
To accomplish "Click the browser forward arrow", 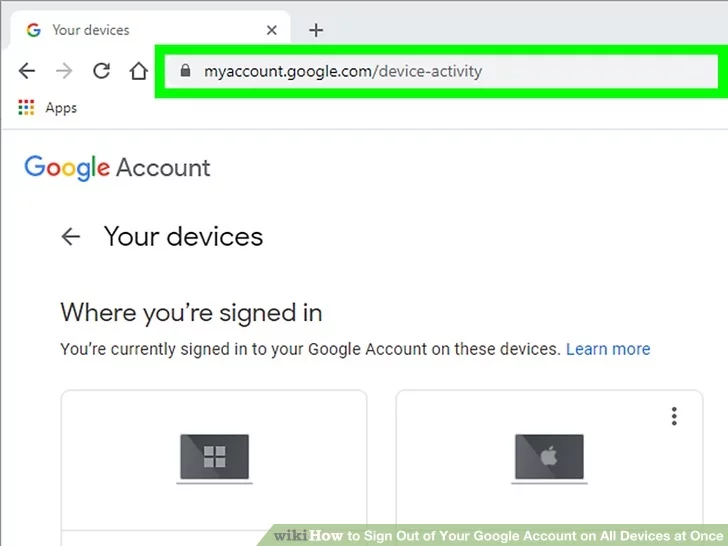I will tap(64, 71).
